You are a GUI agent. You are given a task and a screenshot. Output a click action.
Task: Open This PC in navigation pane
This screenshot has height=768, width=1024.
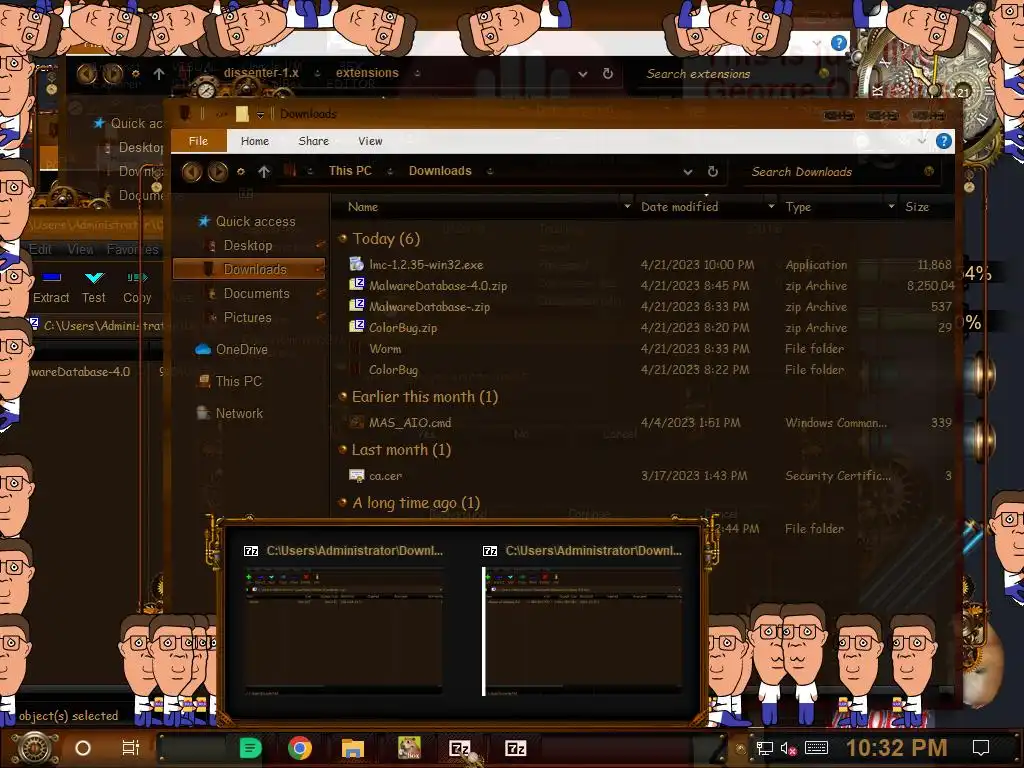coord(238,381)
